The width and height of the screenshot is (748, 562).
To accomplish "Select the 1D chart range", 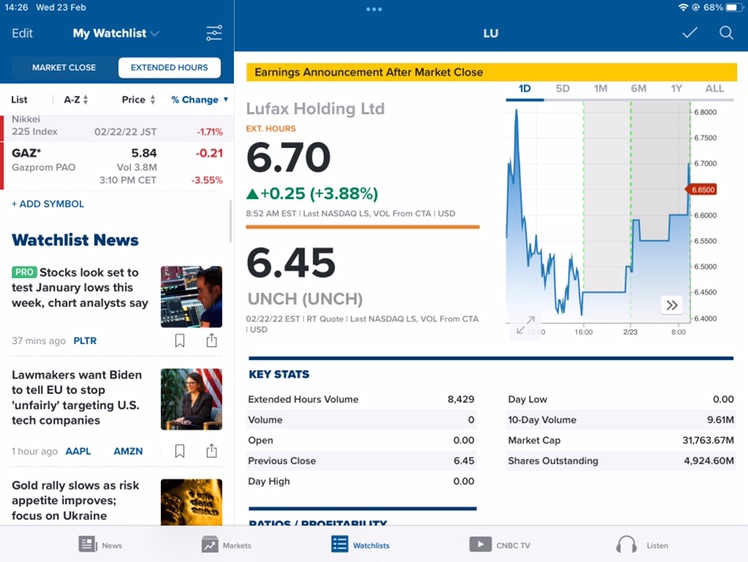I will (x=524, y=89).
